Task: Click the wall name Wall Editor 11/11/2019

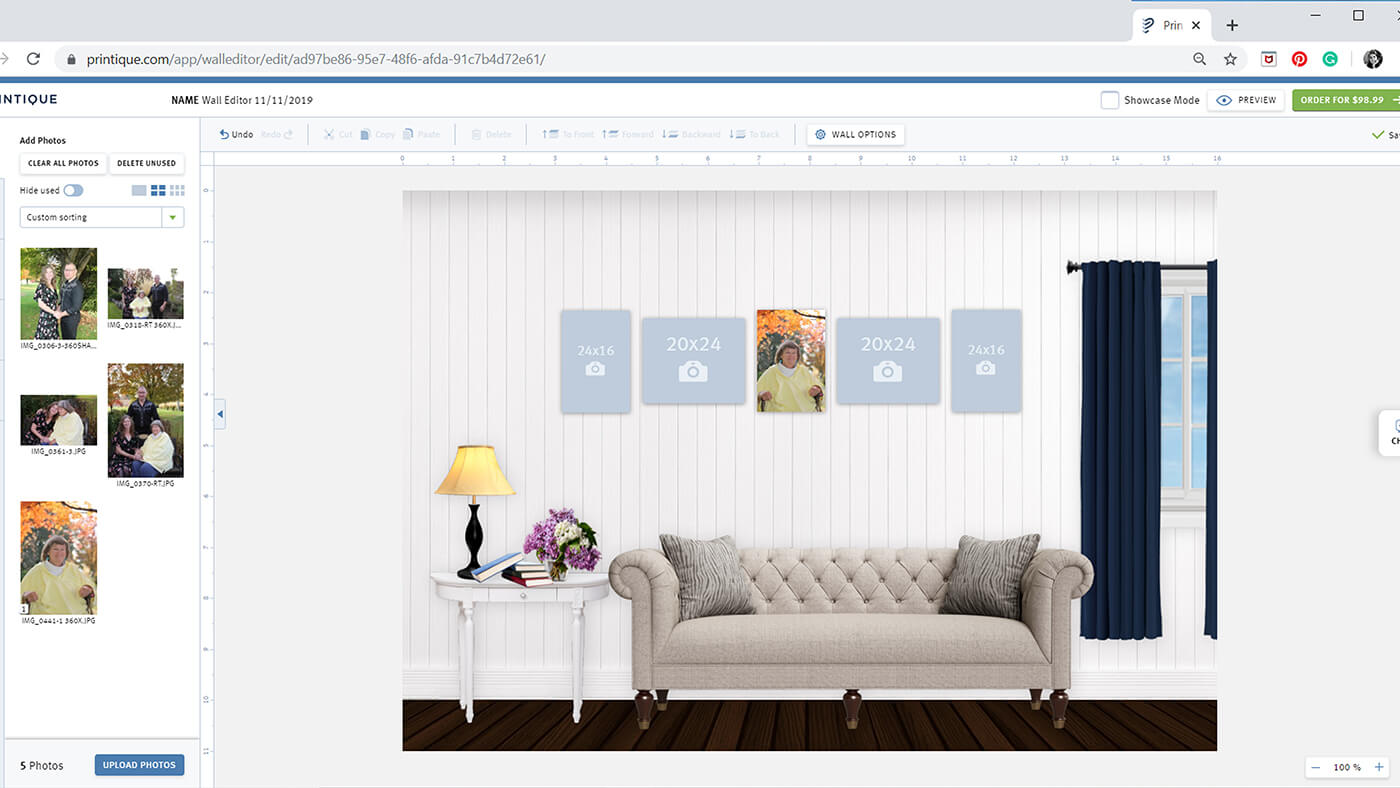Action: coord(257,100)
